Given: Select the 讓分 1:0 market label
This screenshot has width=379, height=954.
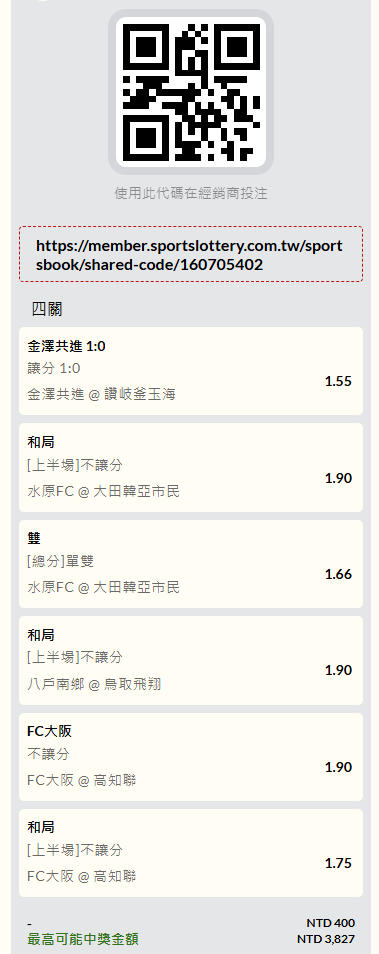Looking at the screenshot, I should pos(54,368).
